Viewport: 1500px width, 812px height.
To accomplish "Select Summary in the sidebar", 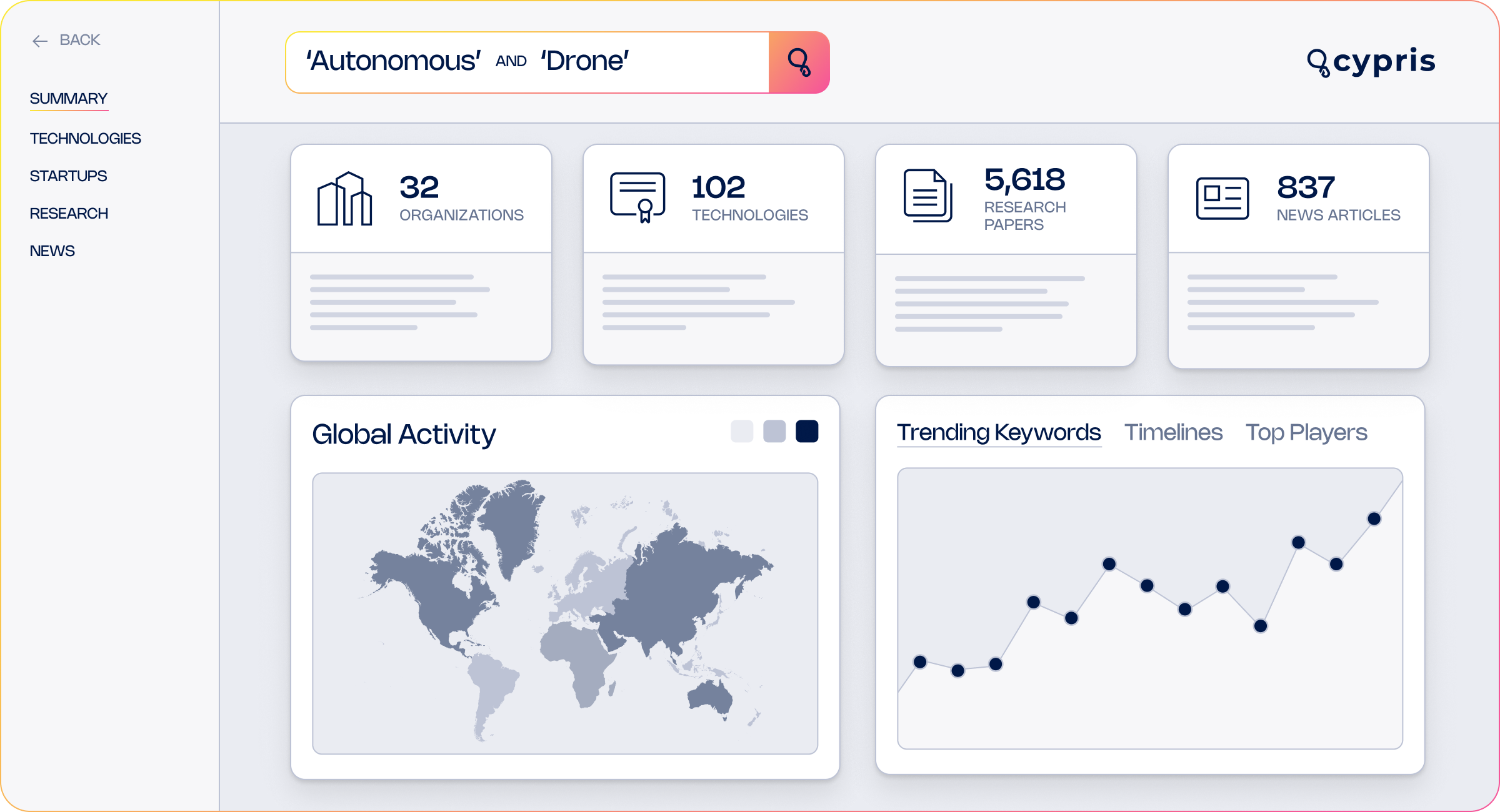I will point(69,99).
